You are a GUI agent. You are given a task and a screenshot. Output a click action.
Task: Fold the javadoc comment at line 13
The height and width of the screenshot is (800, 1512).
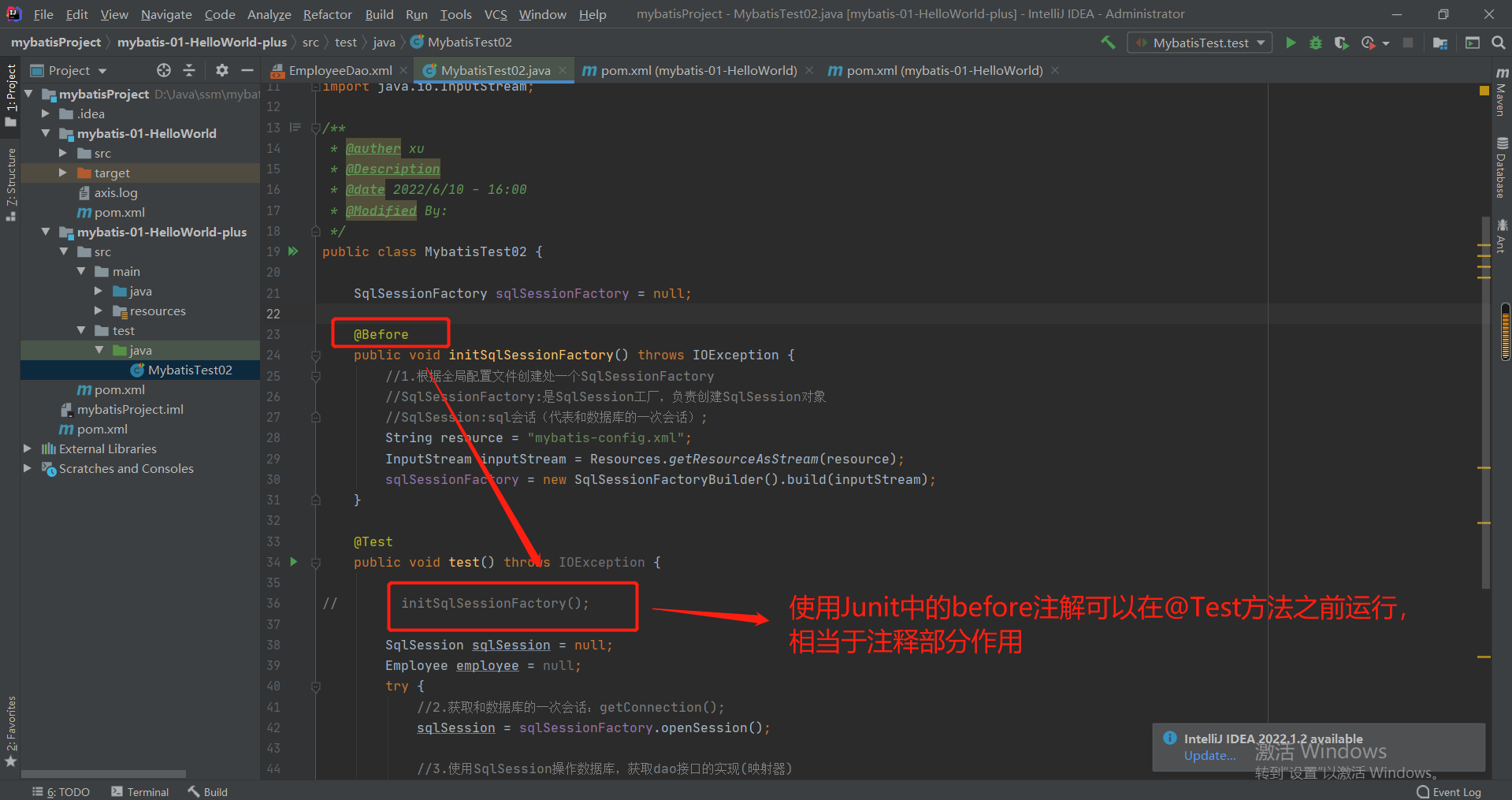[316, 128]
